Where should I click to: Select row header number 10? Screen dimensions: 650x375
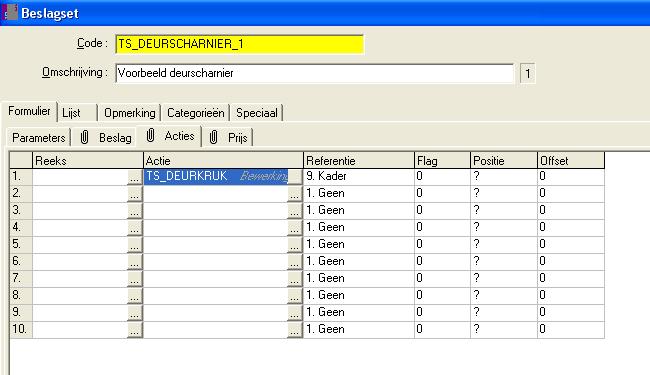[x=21, y=329]
